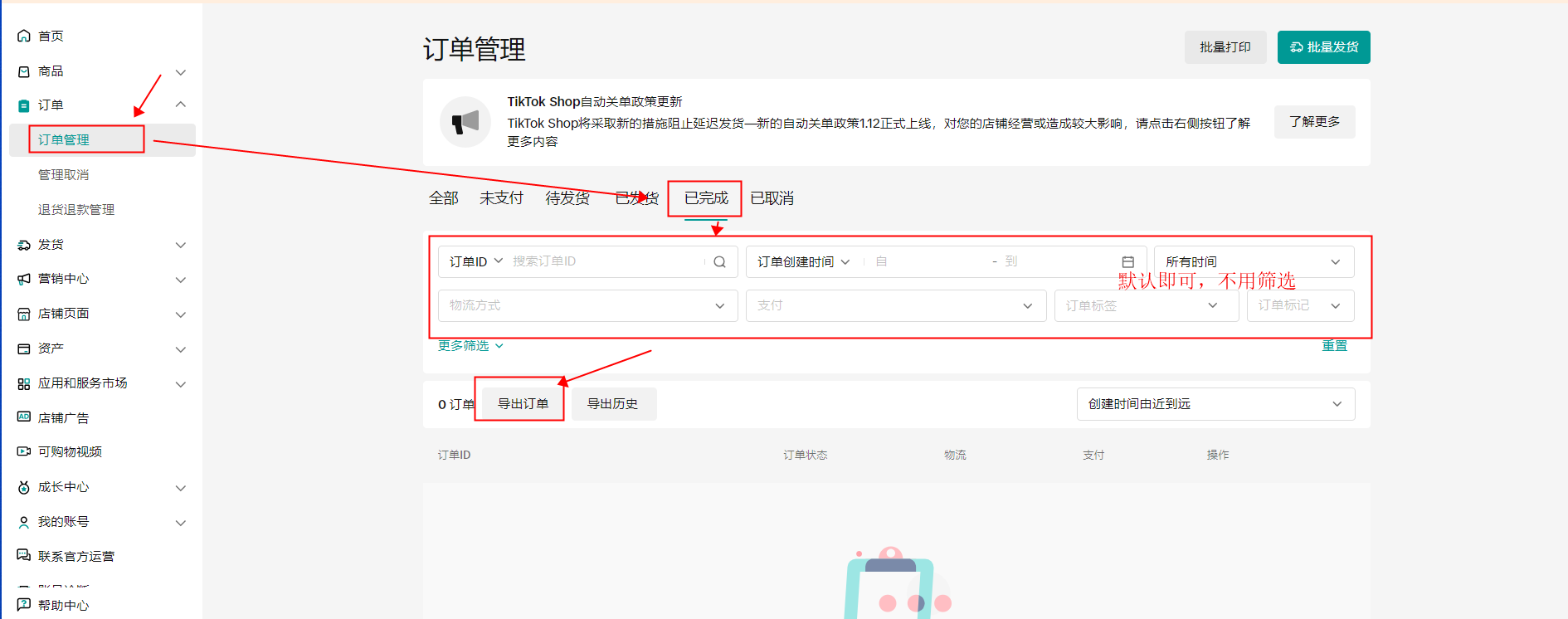Open the 物流方式 dropdown
The height and width of the screenshot is (619, 1568).
[587, 305]
